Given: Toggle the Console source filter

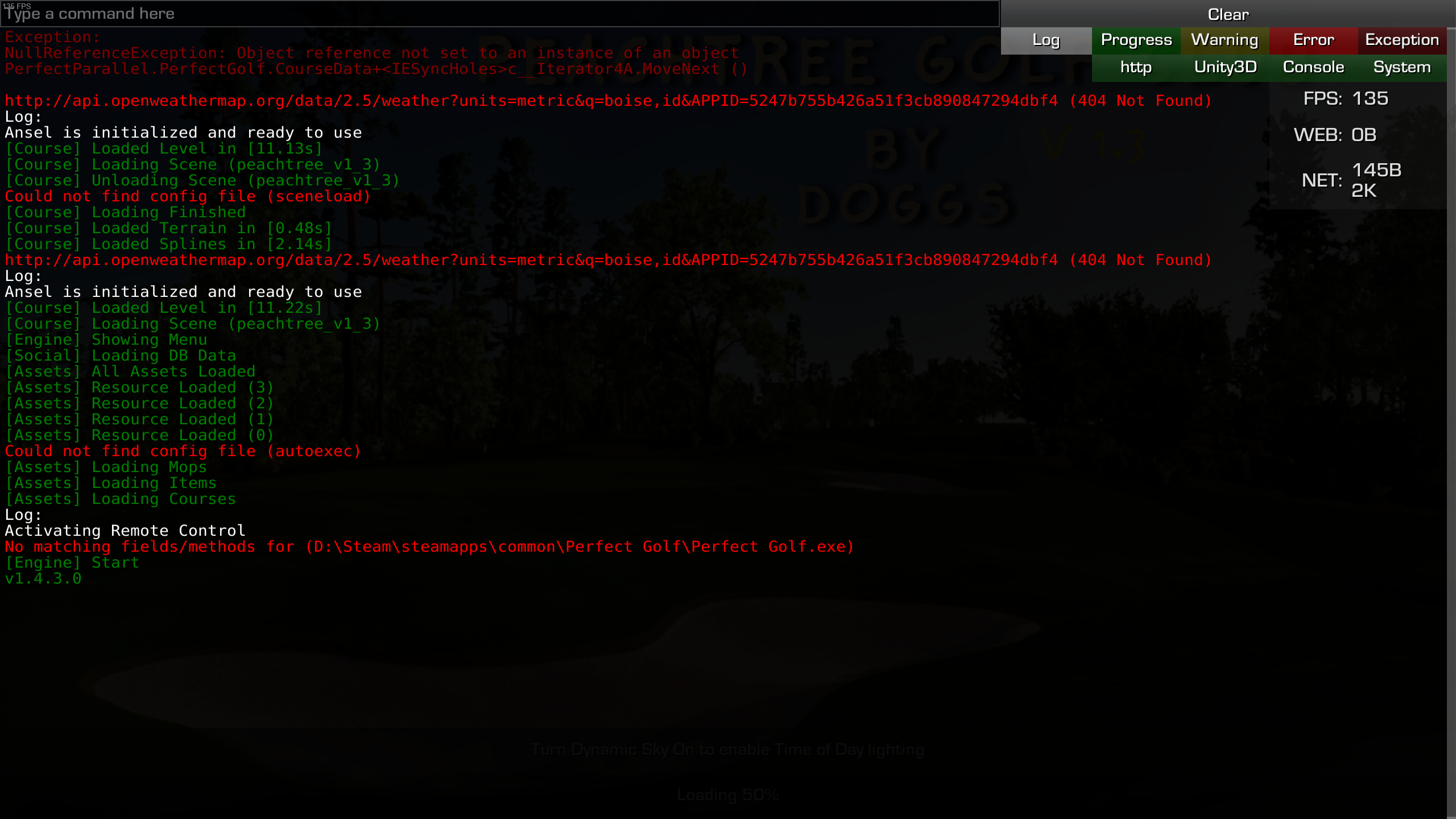Looking at the screenshot, I should [1313, 68].
